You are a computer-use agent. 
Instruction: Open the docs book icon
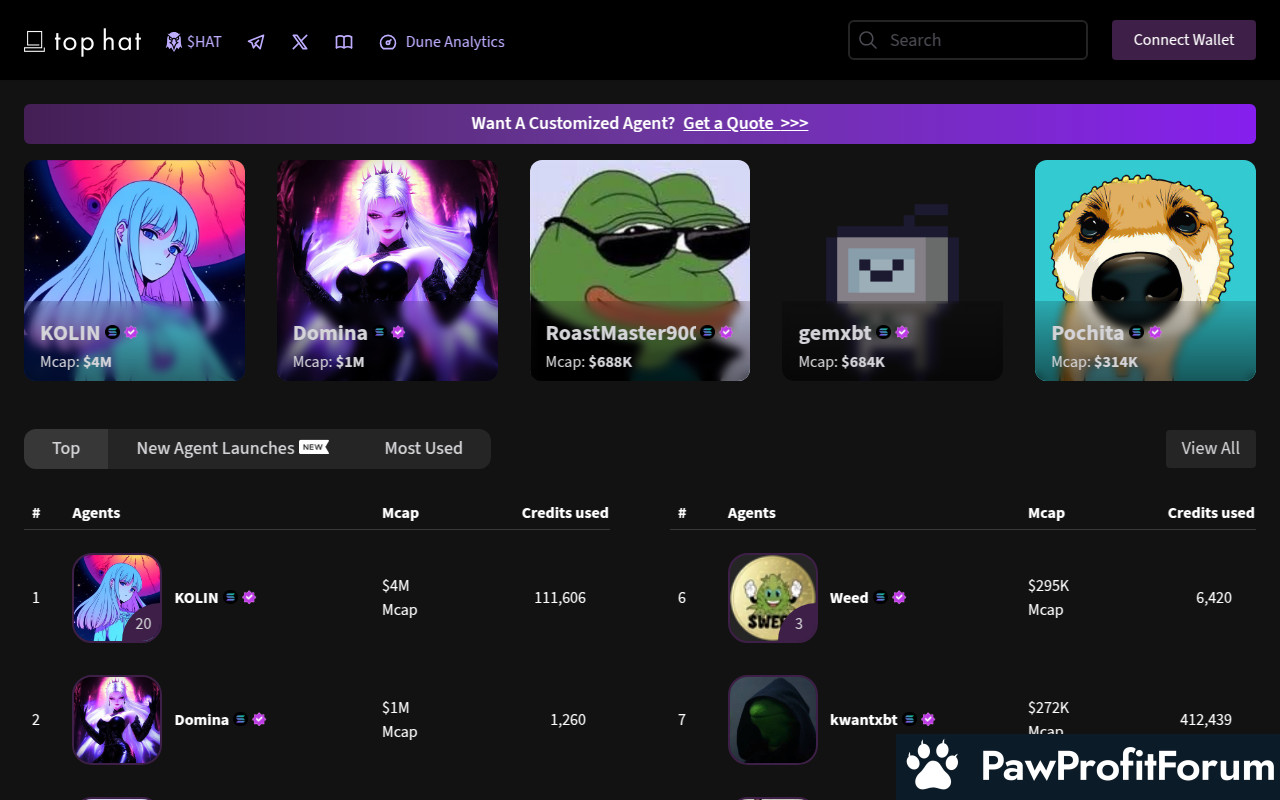(344, 42)
